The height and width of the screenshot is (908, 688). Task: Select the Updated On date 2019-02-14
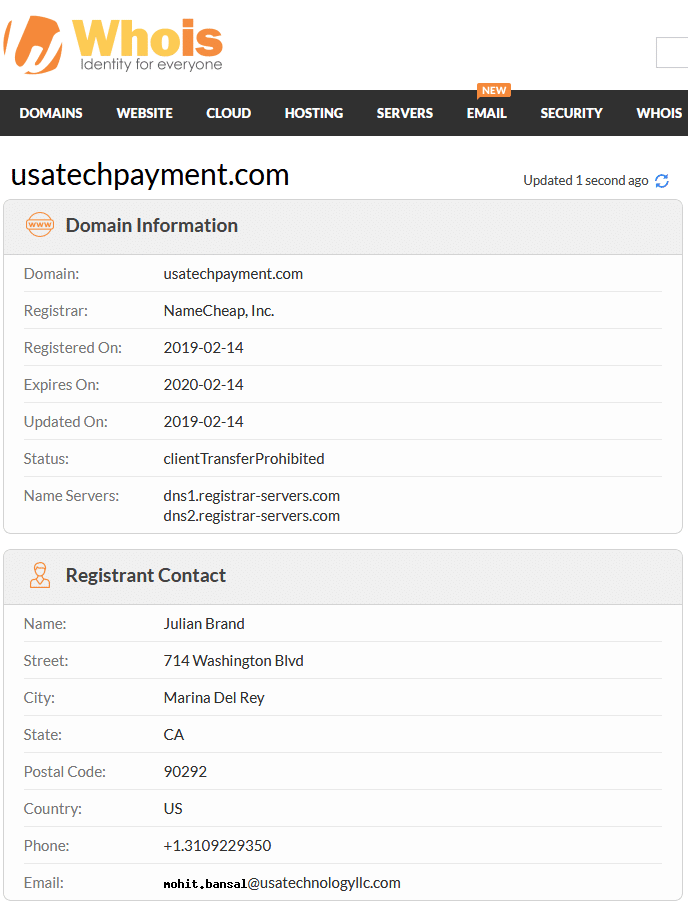(203, 422)
